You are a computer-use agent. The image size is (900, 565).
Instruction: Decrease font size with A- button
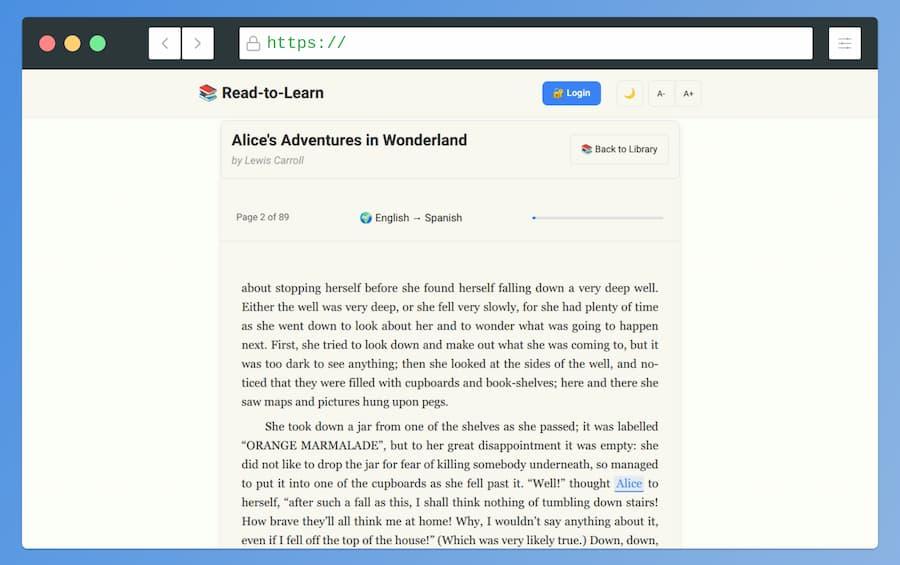click(661, 94)
